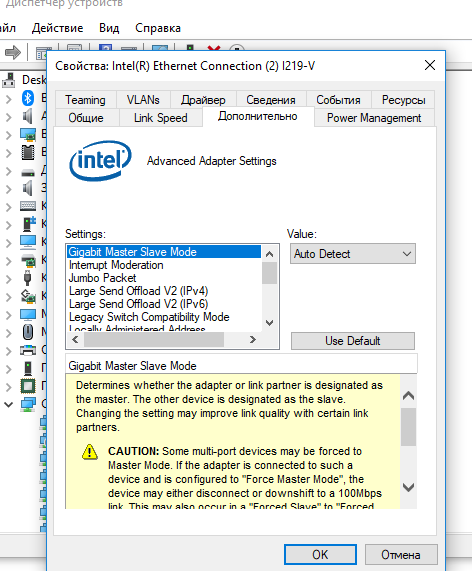Select Legacy Switch Compatibility Mode setting
Image resolution: width=472 pixels, height=571 pixels.
pyautogui.click(x=164, y=317)
